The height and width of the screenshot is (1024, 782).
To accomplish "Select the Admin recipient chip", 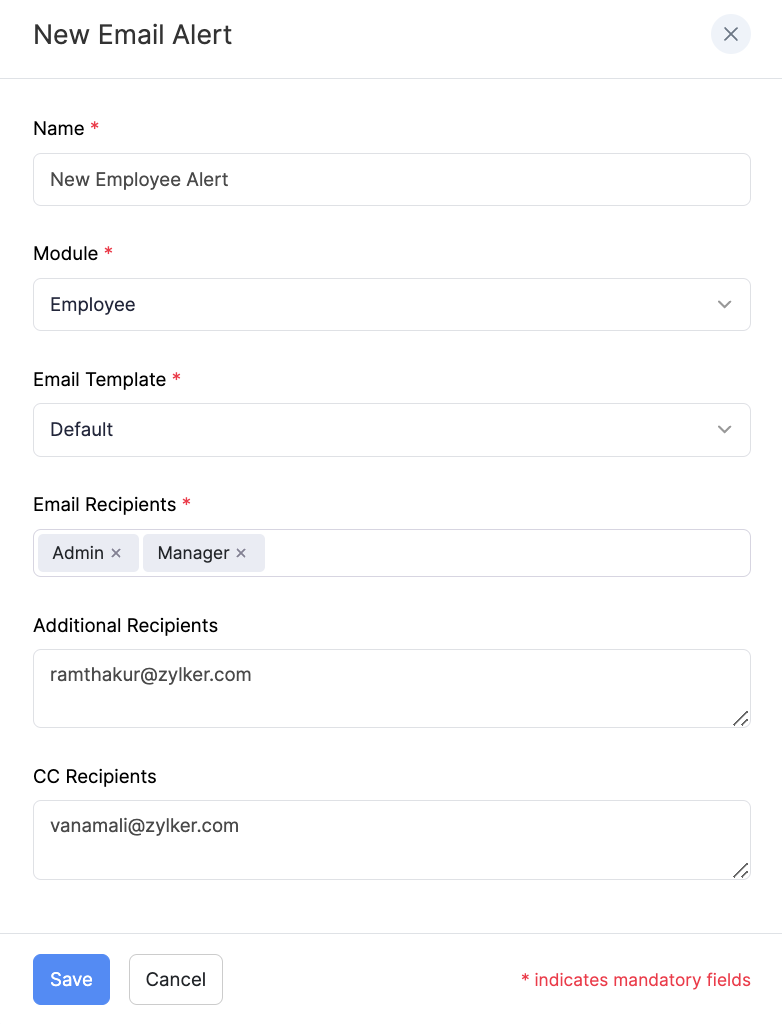I will click(x=78, y=553).
